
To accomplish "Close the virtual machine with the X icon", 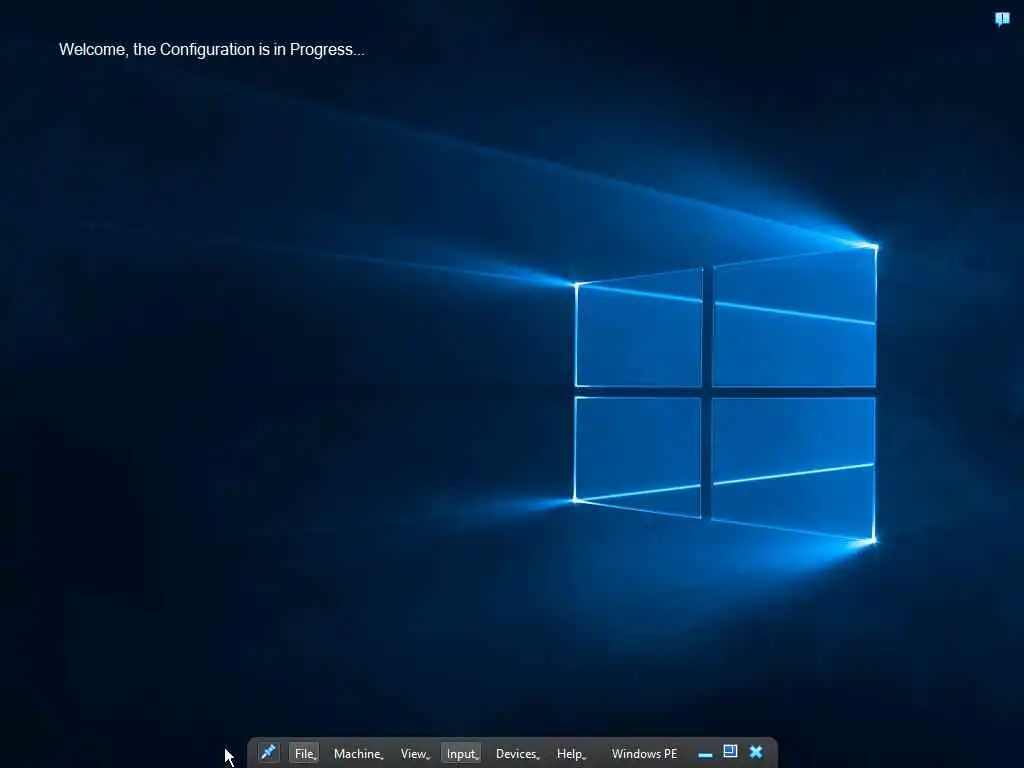I will [756, 752].
